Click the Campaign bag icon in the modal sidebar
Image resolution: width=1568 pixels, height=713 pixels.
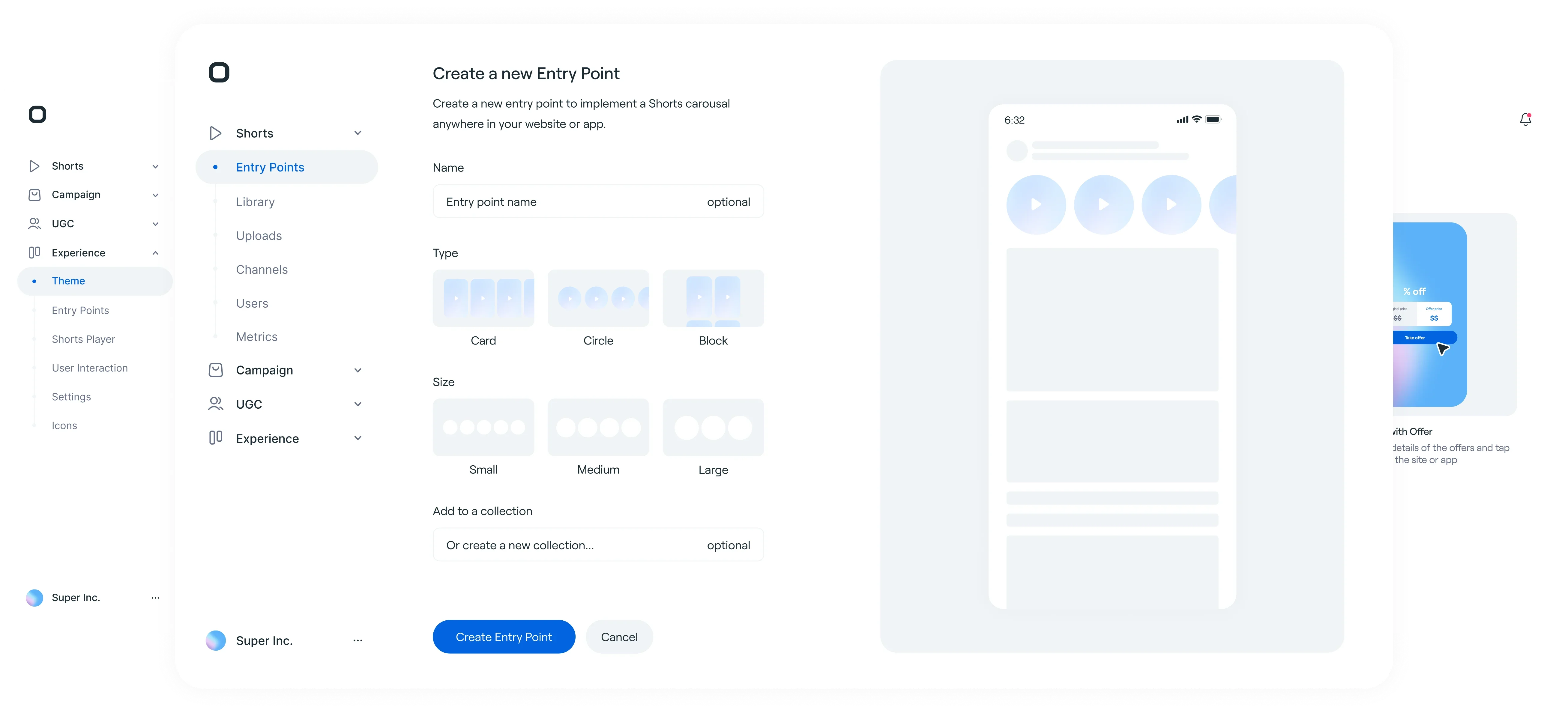(x=215, y=370)
